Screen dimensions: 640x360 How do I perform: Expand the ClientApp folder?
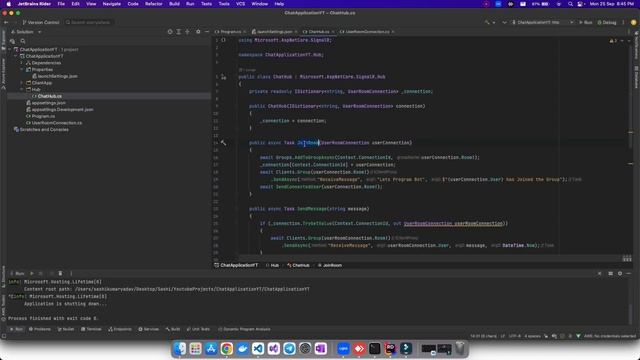click(x=22, y=83)
